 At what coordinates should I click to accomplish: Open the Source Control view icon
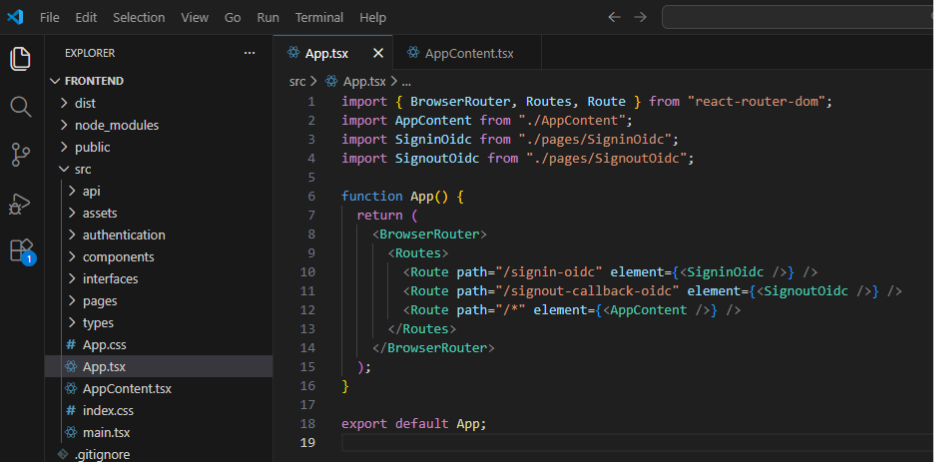coord(21,154)
